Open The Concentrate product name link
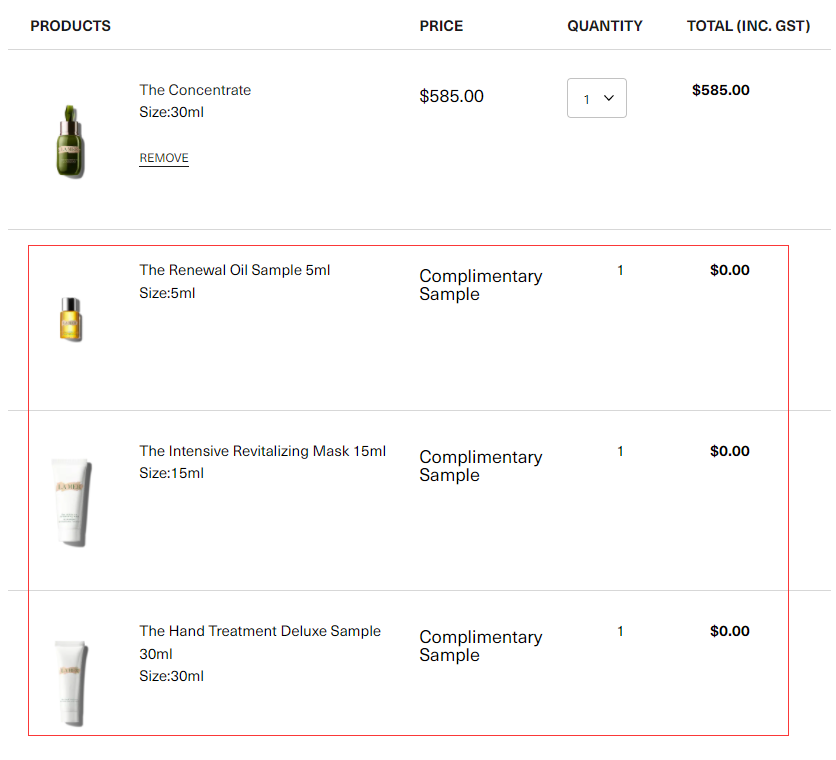Screen dimensions: 836x760 (195, 90)
